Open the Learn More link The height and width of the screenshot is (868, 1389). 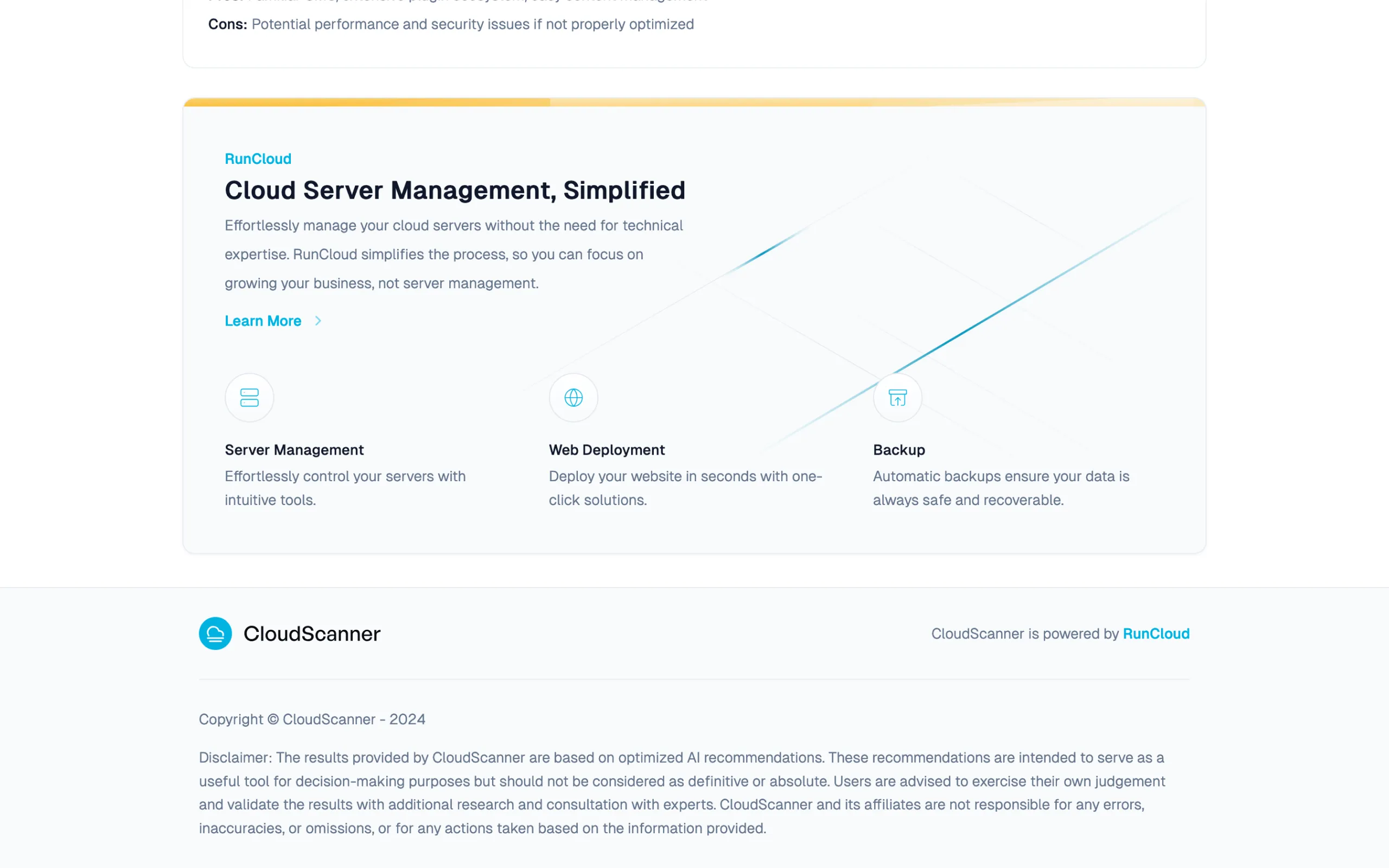263,321
